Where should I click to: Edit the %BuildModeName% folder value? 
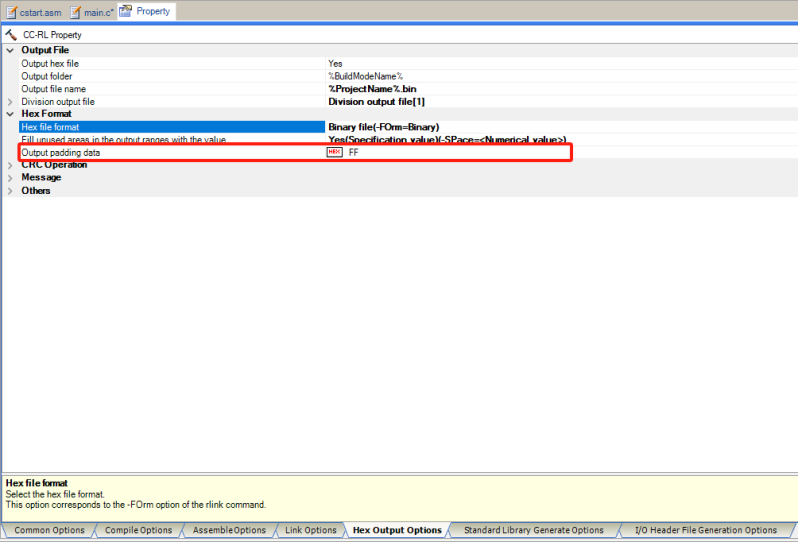tap(365, 76)
